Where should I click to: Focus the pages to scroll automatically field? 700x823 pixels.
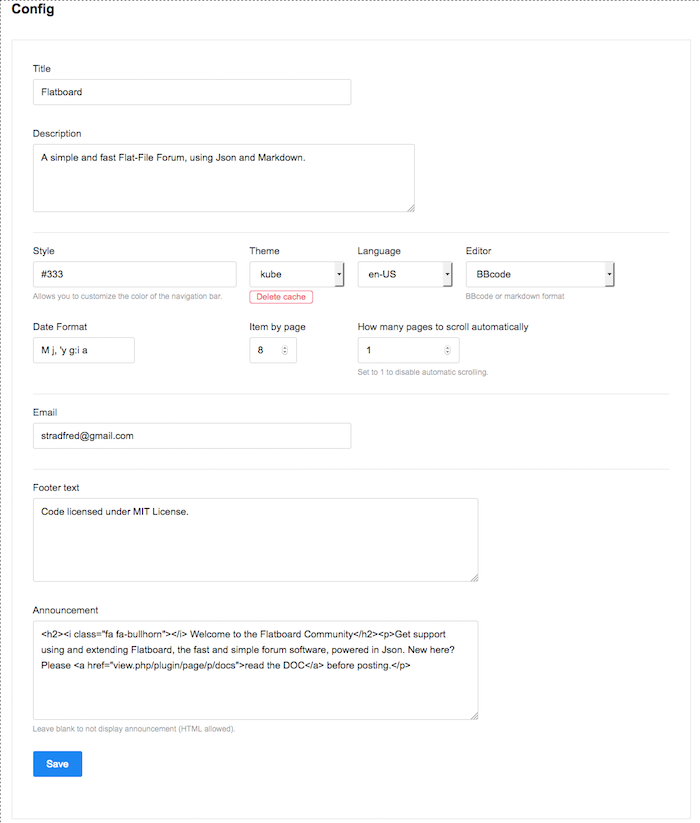pyautogui.click(x=408, y=350)
